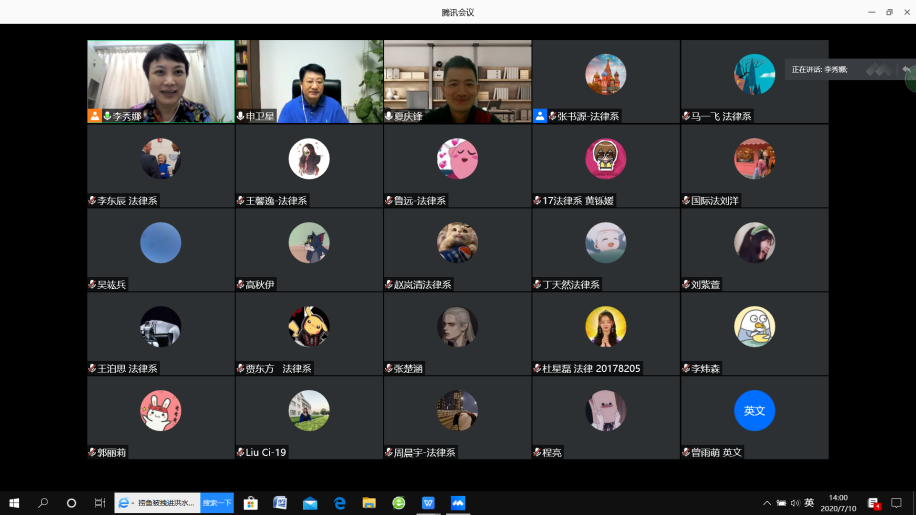The height and width of the screenshot is (515, 916).
Task: Click the 搜索一下 search button
Action: (217, 503)
